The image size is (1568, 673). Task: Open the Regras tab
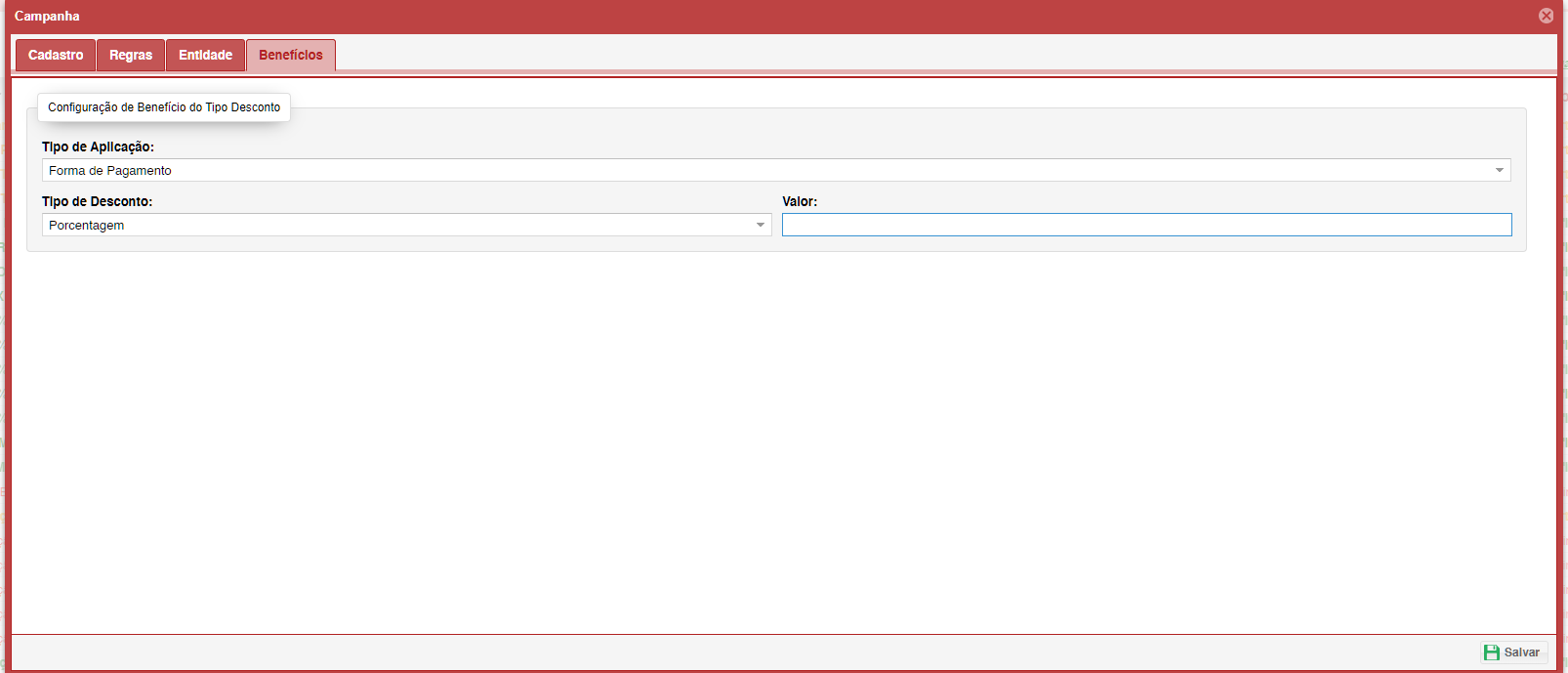pos(131,55)
